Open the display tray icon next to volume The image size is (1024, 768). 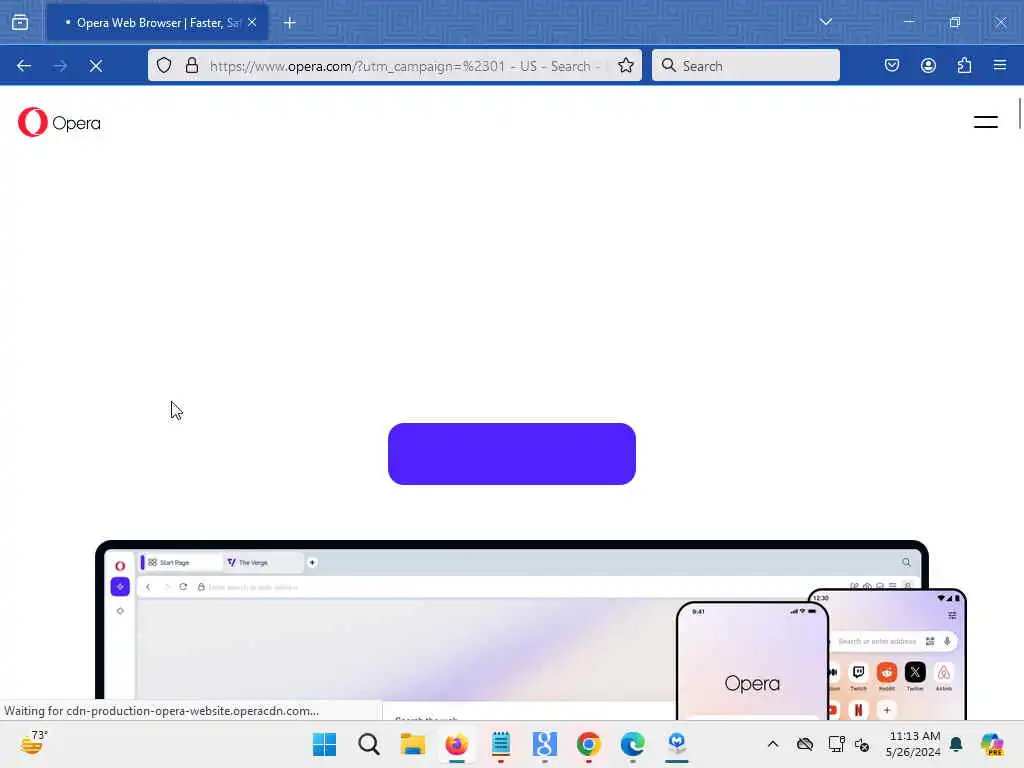837,744
